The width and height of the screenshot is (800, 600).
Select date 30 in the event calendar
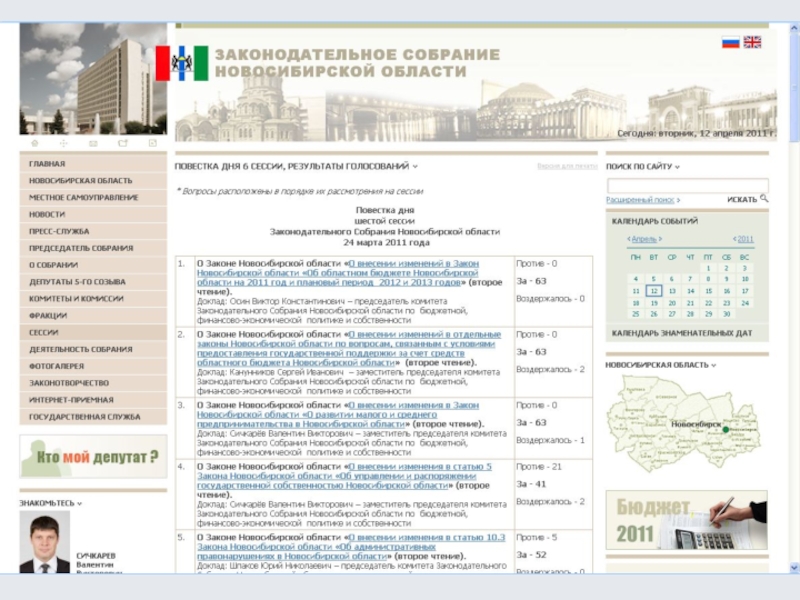[x=727, y=314]
